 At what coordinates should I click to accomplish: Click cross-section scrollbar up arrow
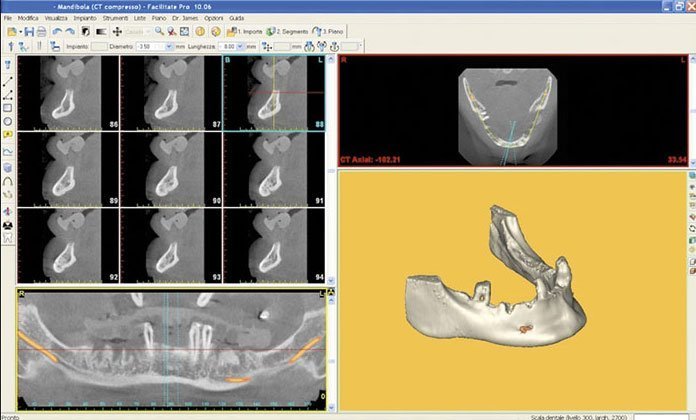tap(331, 59)
